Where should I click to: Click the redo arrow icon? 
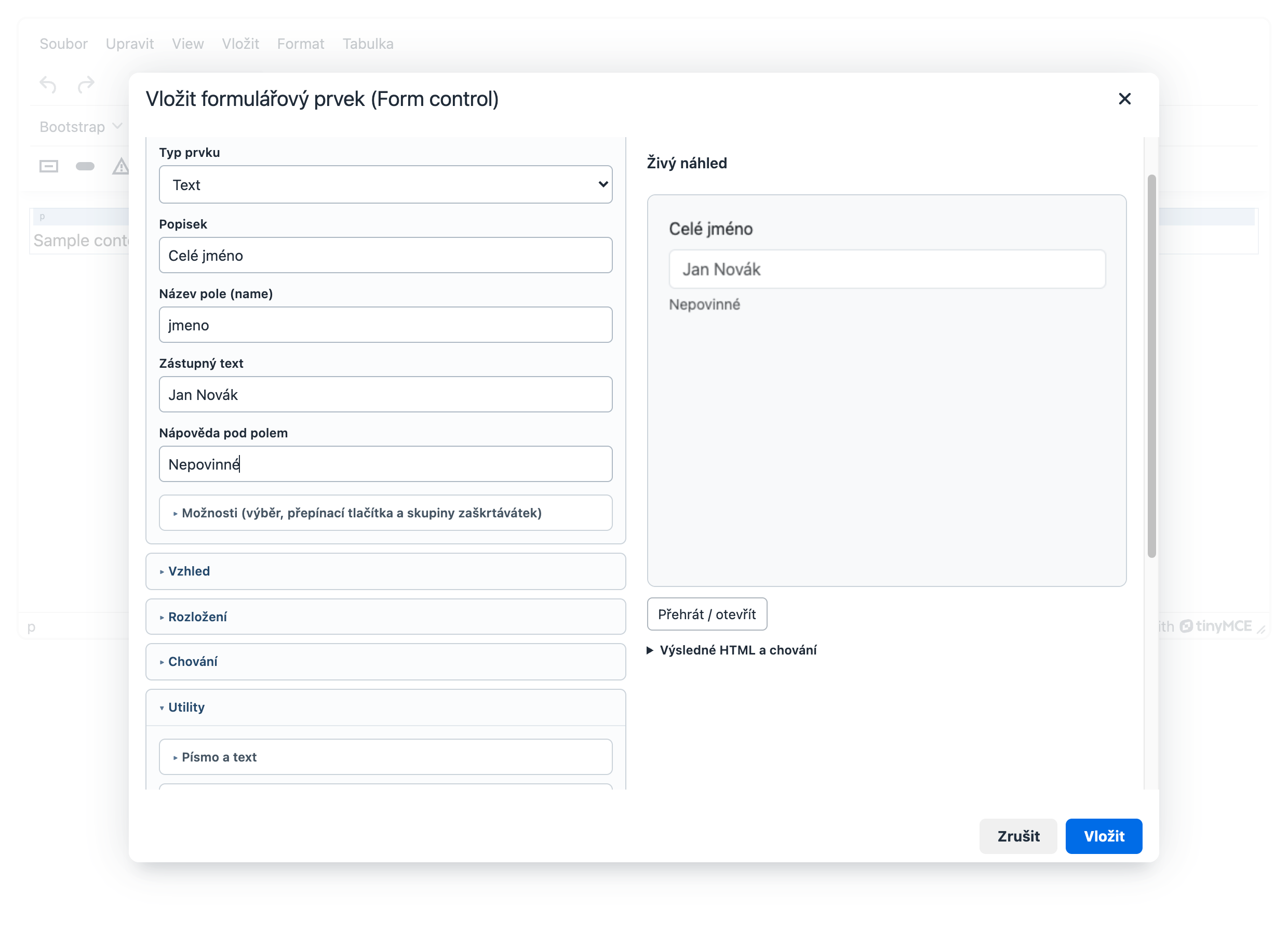86,85
